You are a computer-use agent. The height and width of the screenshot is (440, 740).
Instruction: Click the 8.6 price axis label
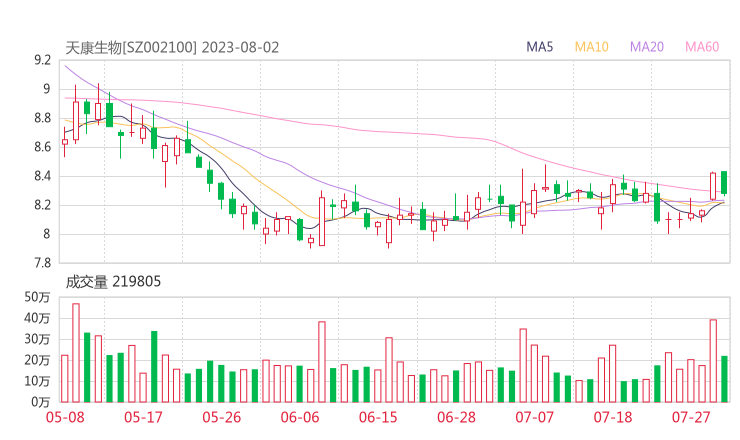pyautogui.click(x=42, y=147)
